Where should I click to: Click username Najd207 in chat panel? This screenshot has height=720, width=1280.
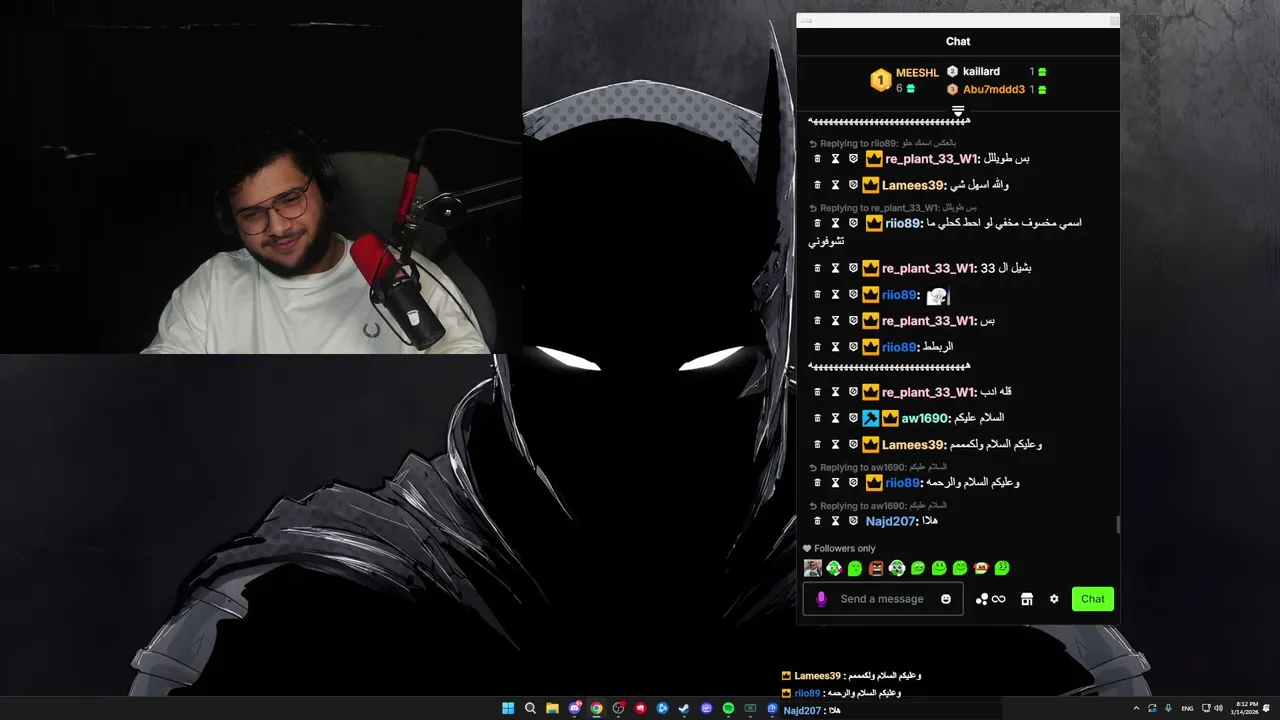point(891,521)
